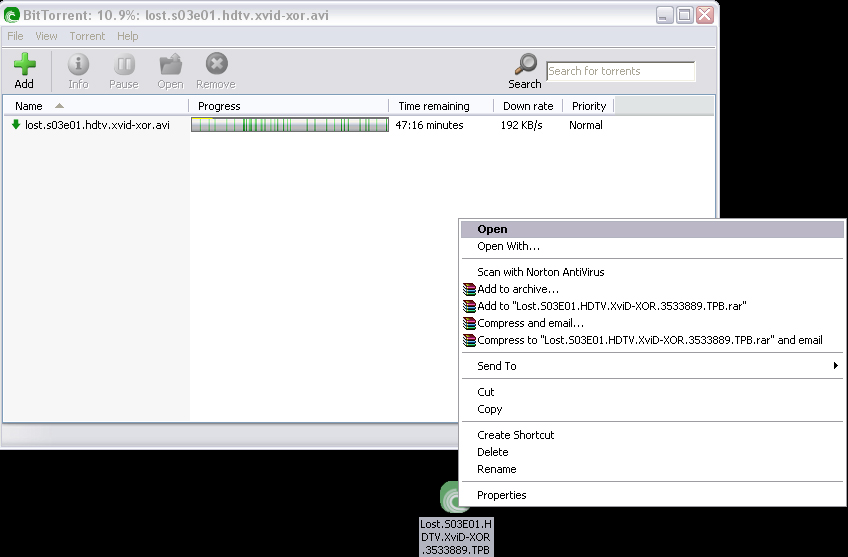The height and width of the screenshot is (557, 848).
Task: Select Add to archive... entry
Action: click(652, 289)
